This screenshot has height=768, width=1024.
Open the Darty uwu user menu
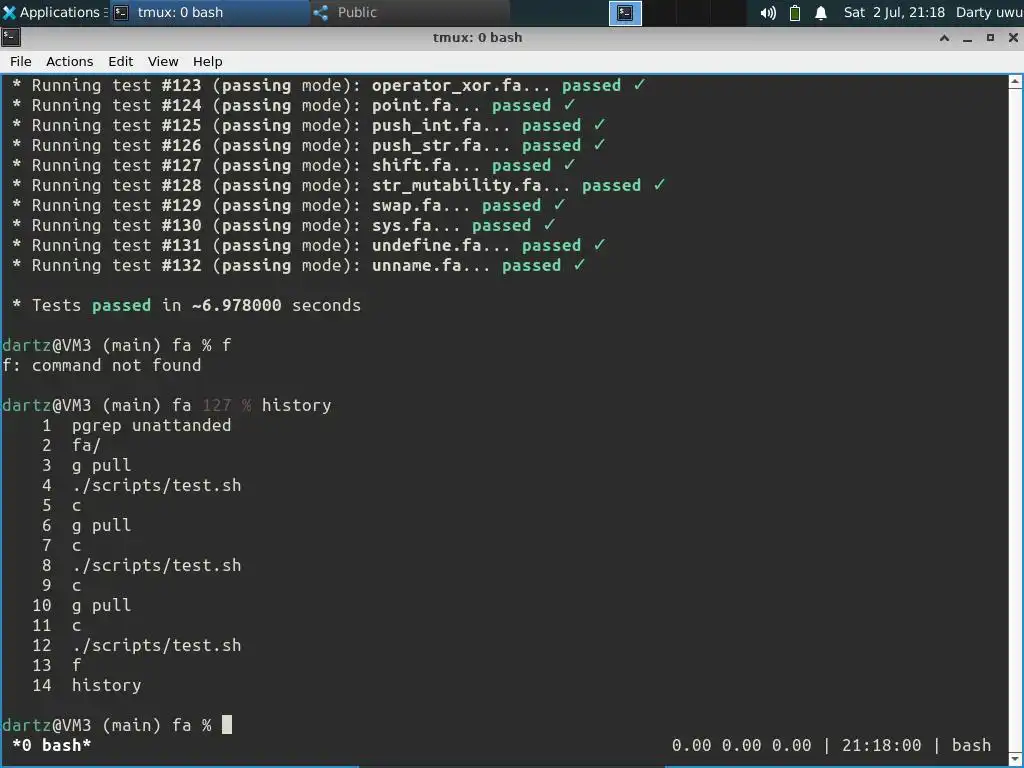[989, 12]
